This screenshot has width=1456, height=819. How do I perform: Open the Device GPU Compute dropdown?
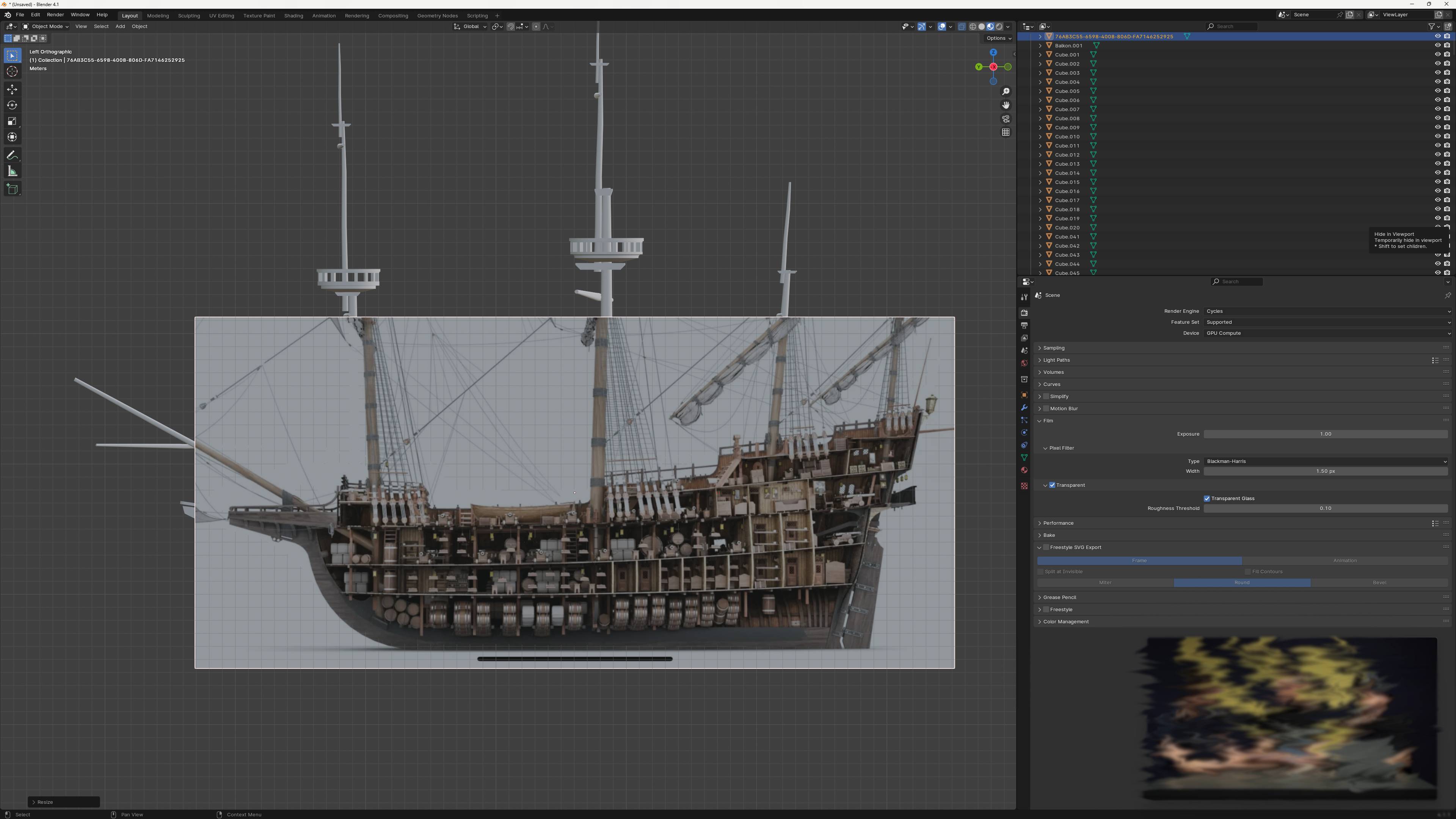click(1327, 333)
